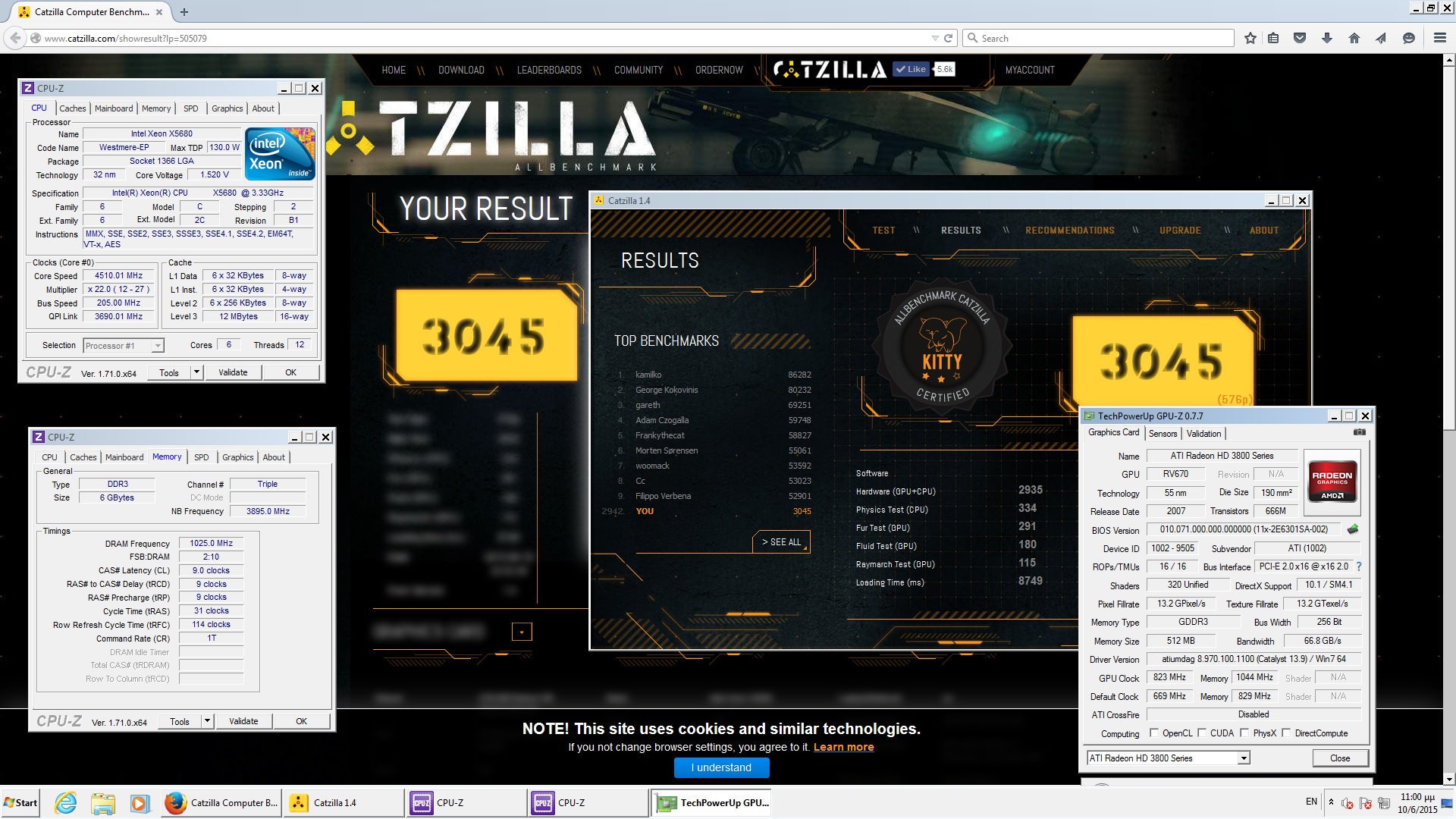Click the Facebook Like button in header
This screenshot has width=1456, height=819.
point(911,69)
